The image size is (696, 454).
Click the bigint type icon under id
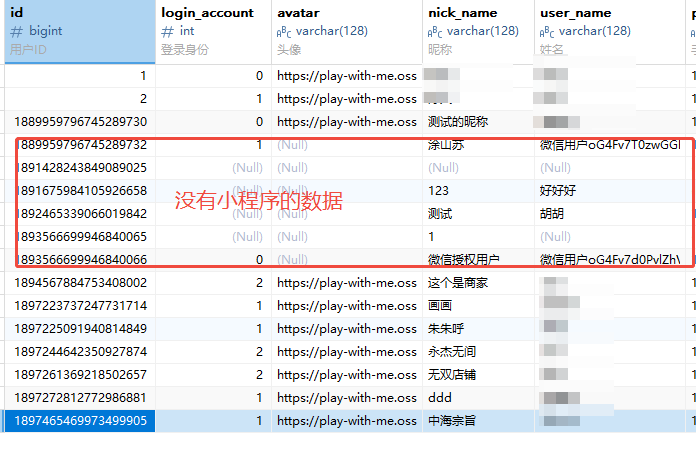click(16, 31)
